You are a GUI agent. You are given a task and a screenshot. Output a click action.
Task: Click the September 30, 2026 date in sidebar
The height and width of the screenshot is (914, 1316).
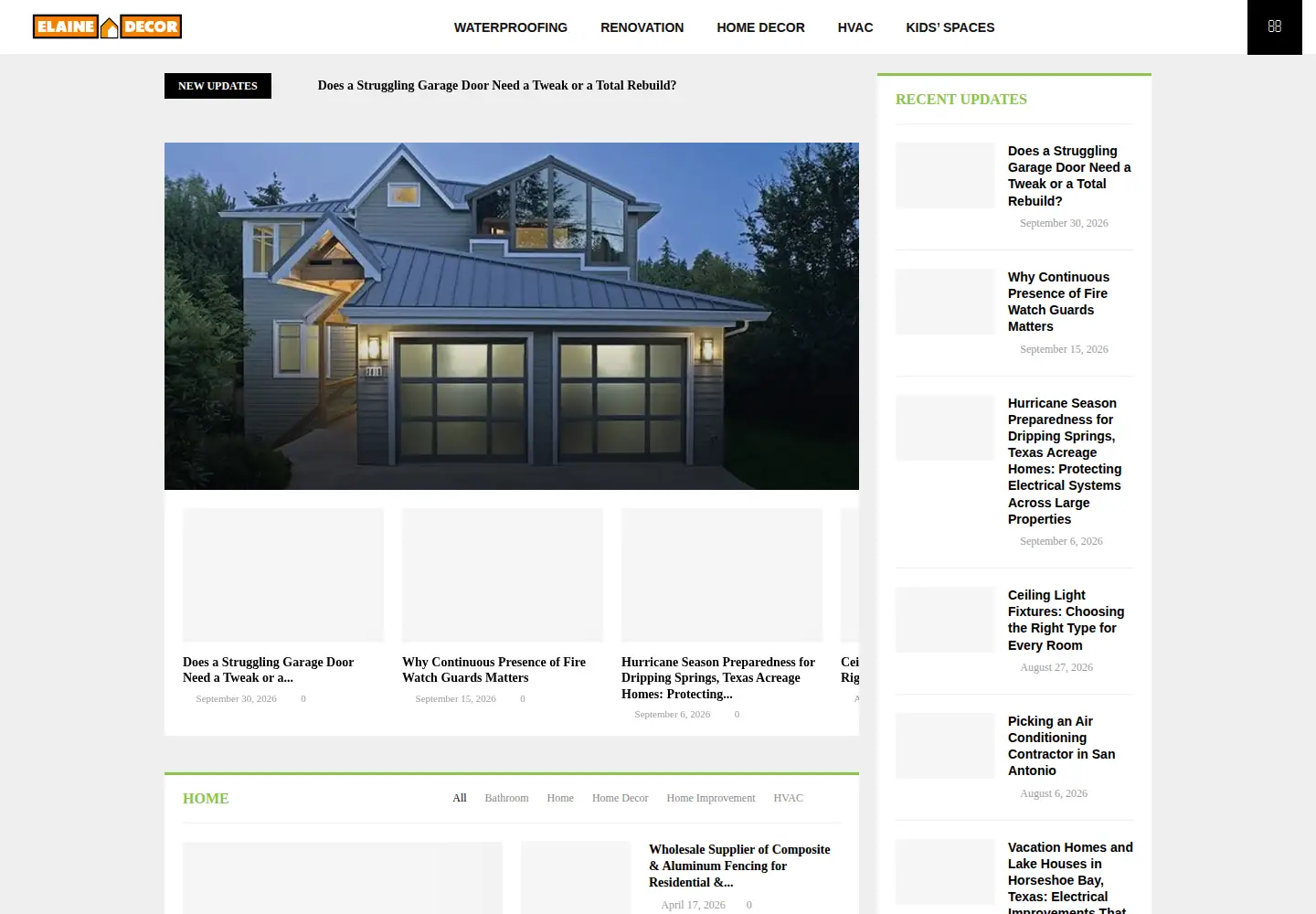tap(1064, 223)
